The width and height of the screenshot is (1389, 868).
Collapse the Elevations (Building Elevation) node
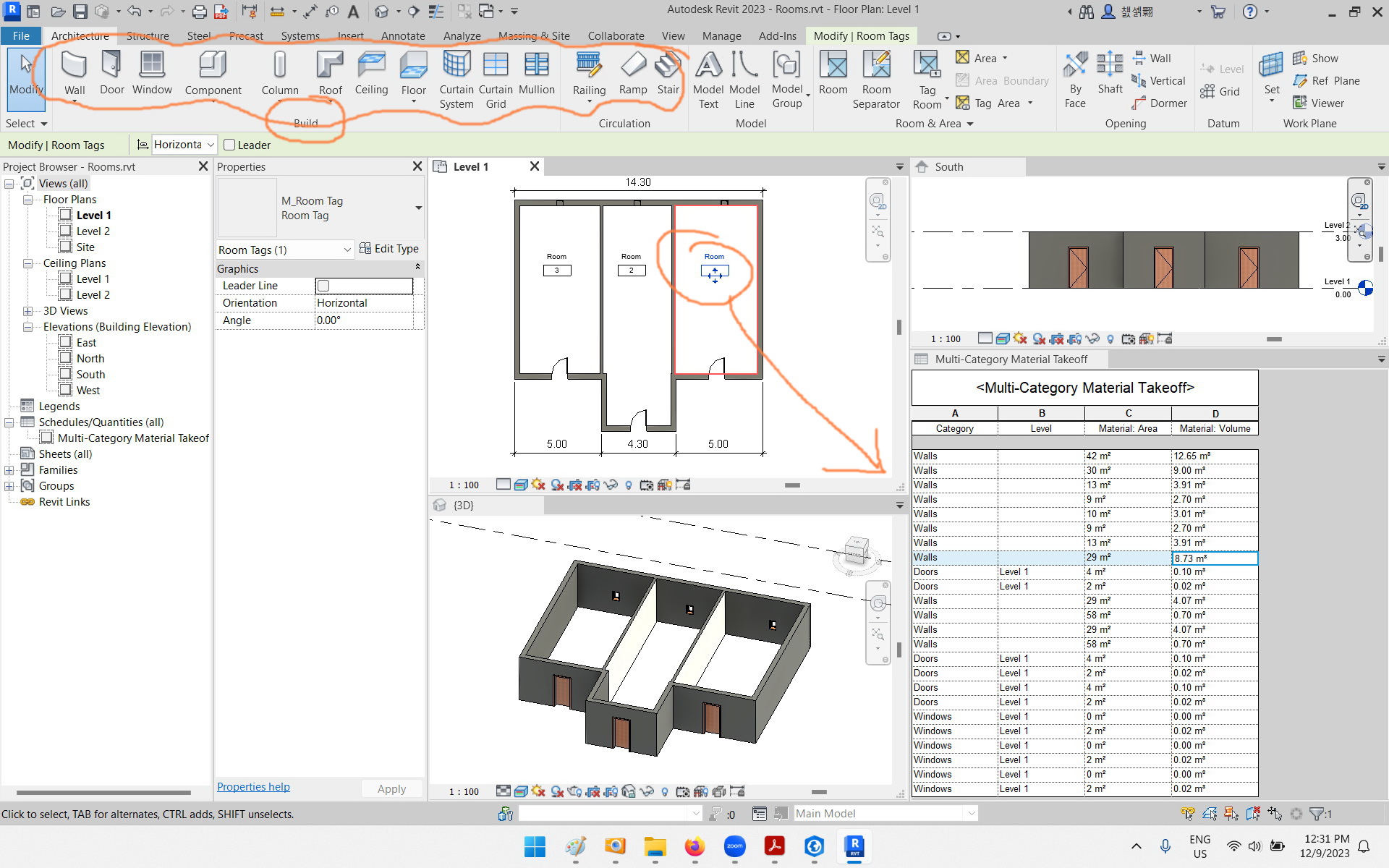[x=27, y=326]
